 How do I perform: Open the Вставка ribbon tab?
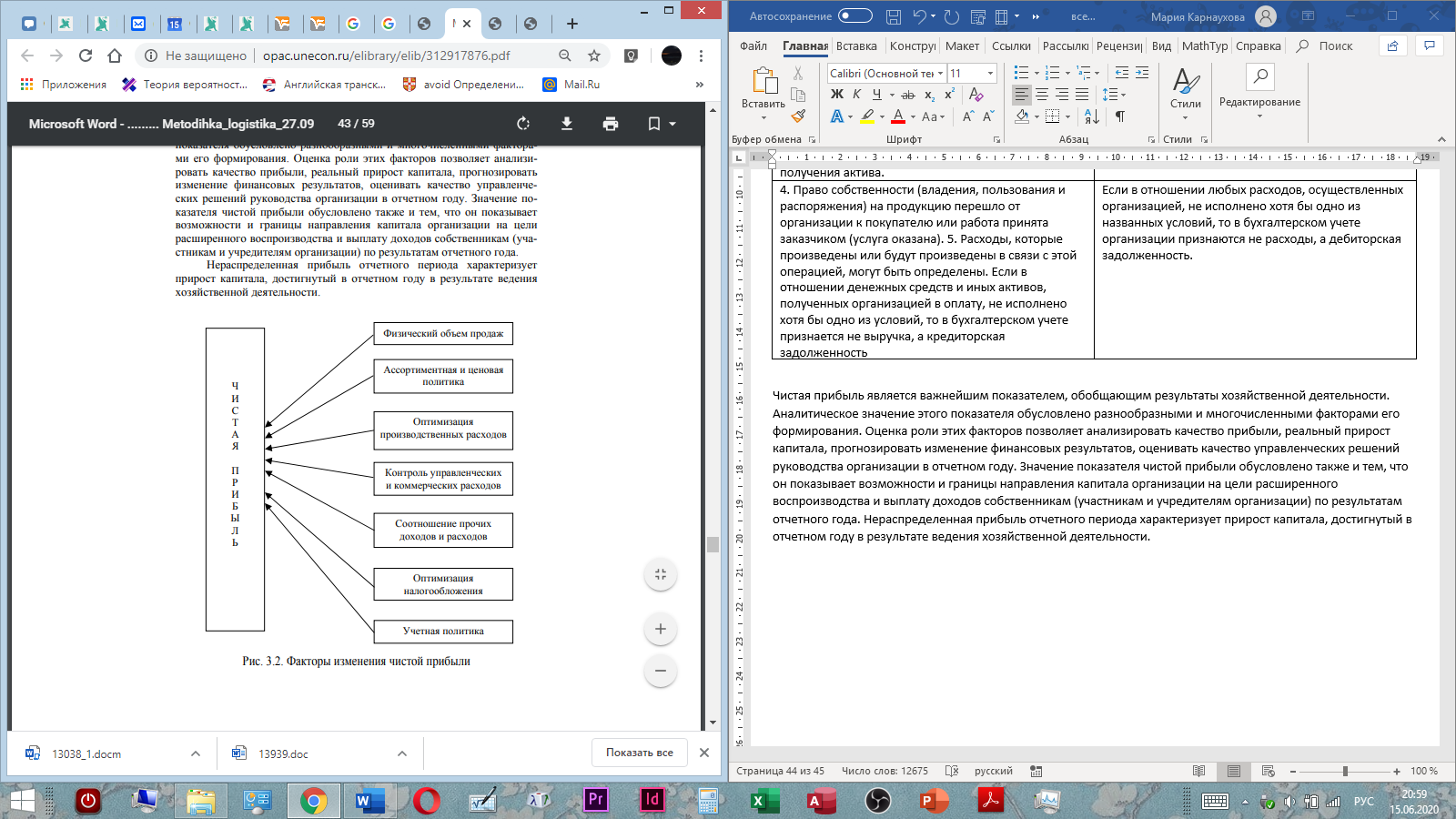856,46
